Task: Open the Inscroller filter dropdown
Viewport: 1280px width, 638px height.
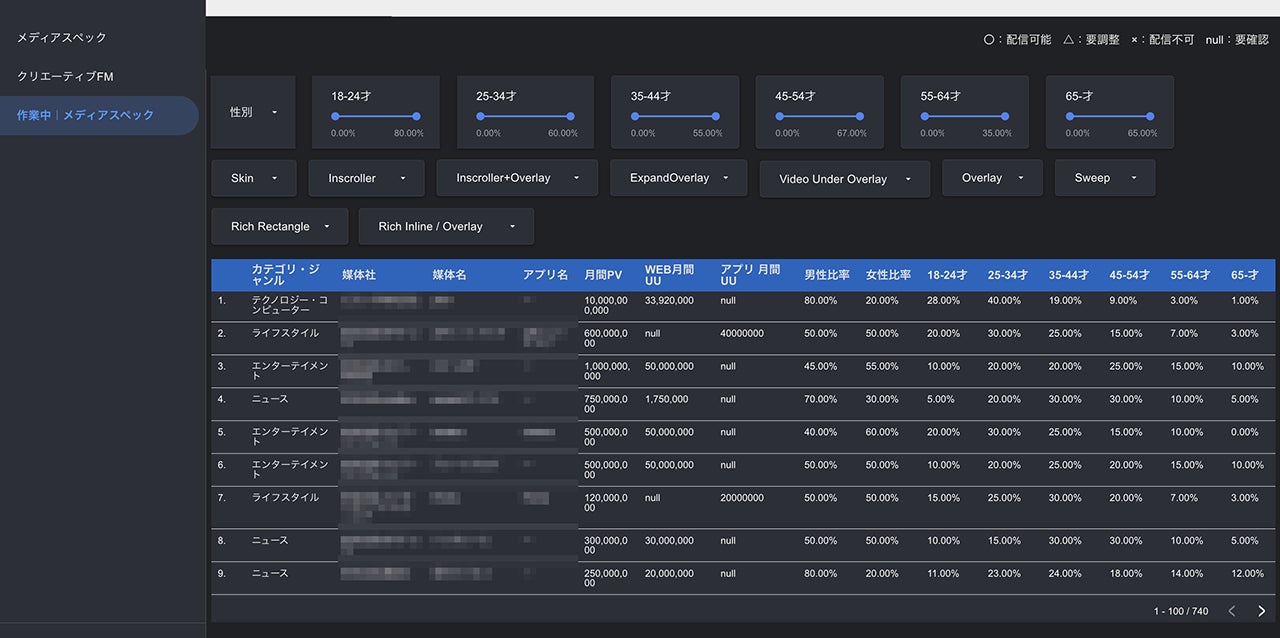Action: pyautogui.click(x=366, y=178)
